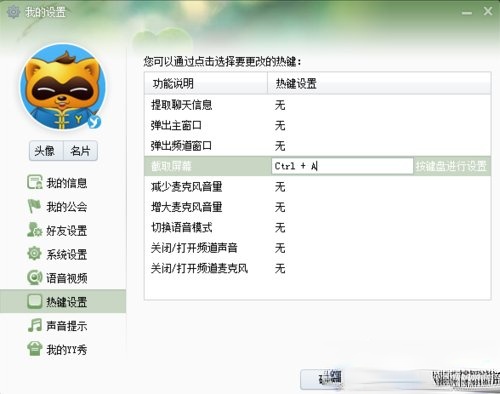Select the 截取屏幕 row label
500x394 pixels.
tap(171, 166)
